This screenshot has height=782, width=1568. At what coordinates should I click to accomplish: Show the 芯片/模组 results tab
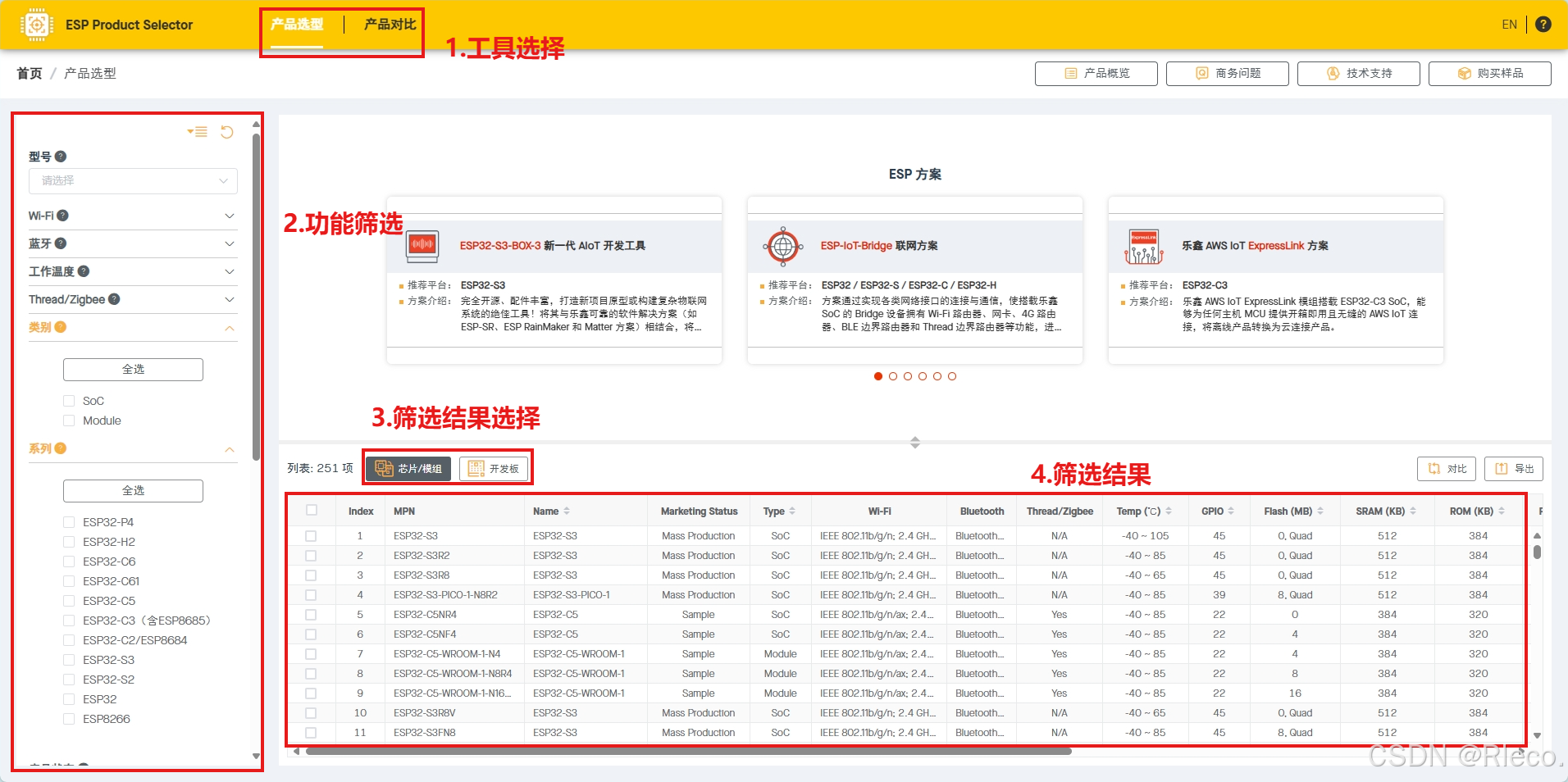[408, 469]
